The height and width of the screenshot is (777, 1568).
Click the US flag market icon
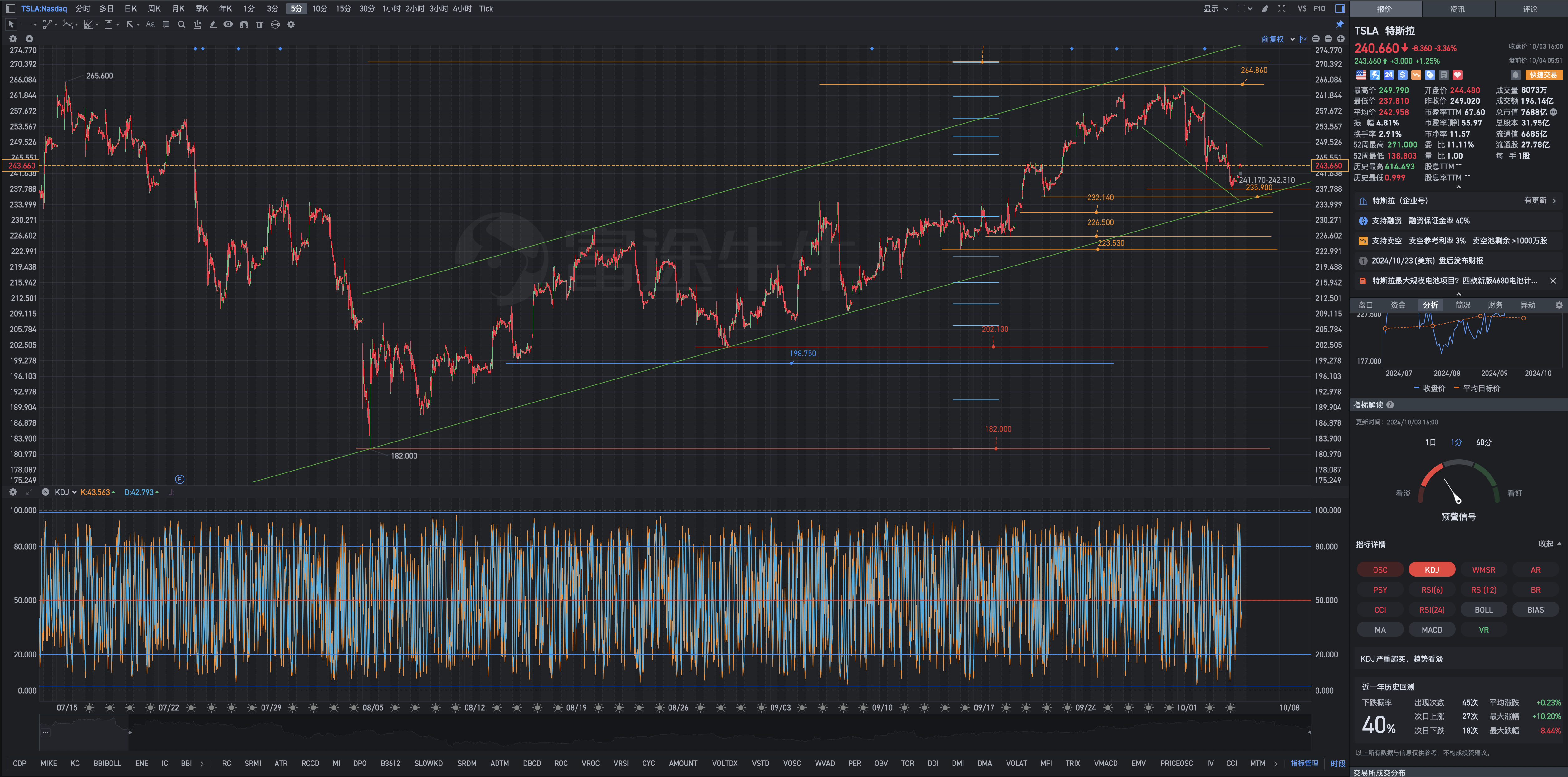pos(1361,75)
